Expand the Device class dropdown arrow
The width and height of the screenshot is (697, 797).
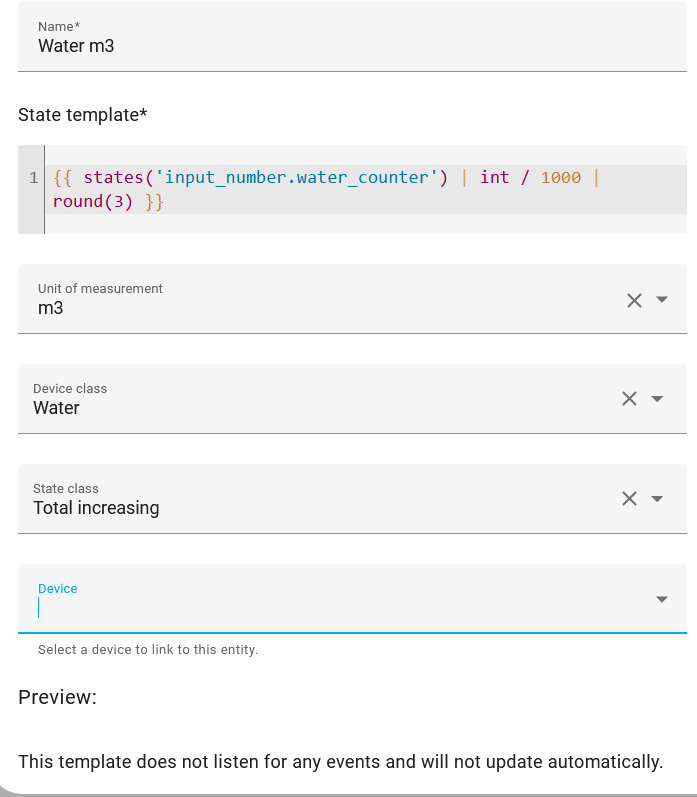click(657, 399)
